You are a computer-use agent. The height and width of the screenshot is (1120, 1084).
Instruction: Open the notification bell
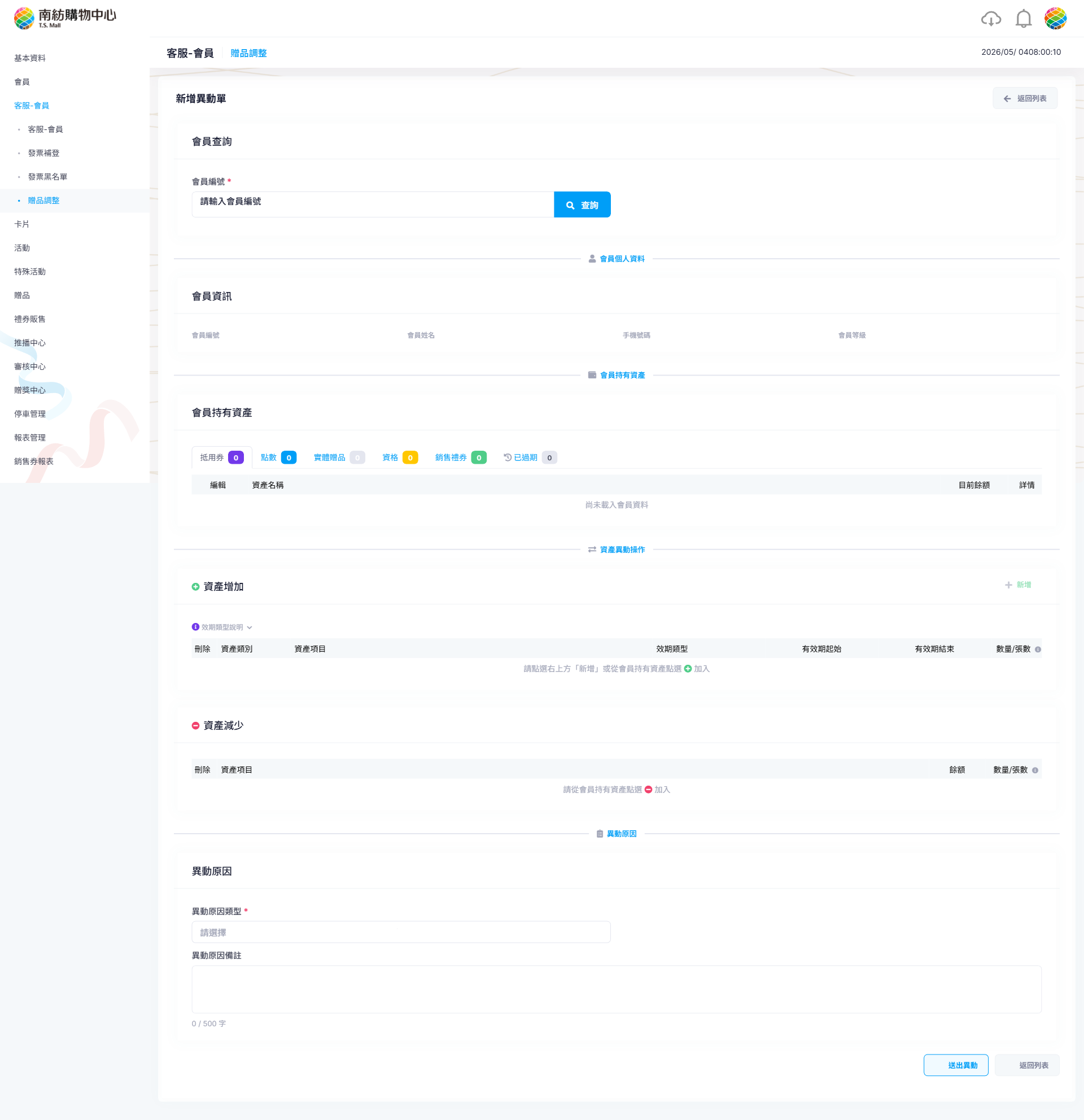(1024, 19)
